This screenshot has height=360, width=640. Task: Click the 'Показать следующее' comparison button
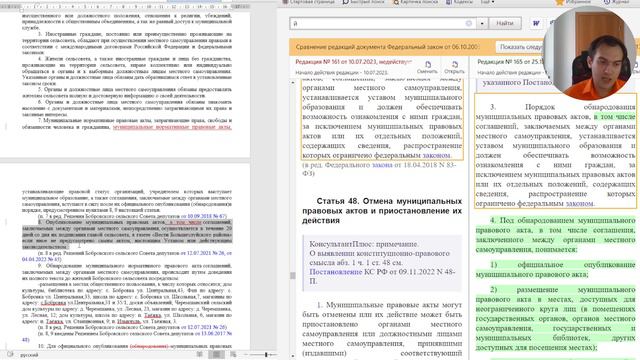pos(520,47)
